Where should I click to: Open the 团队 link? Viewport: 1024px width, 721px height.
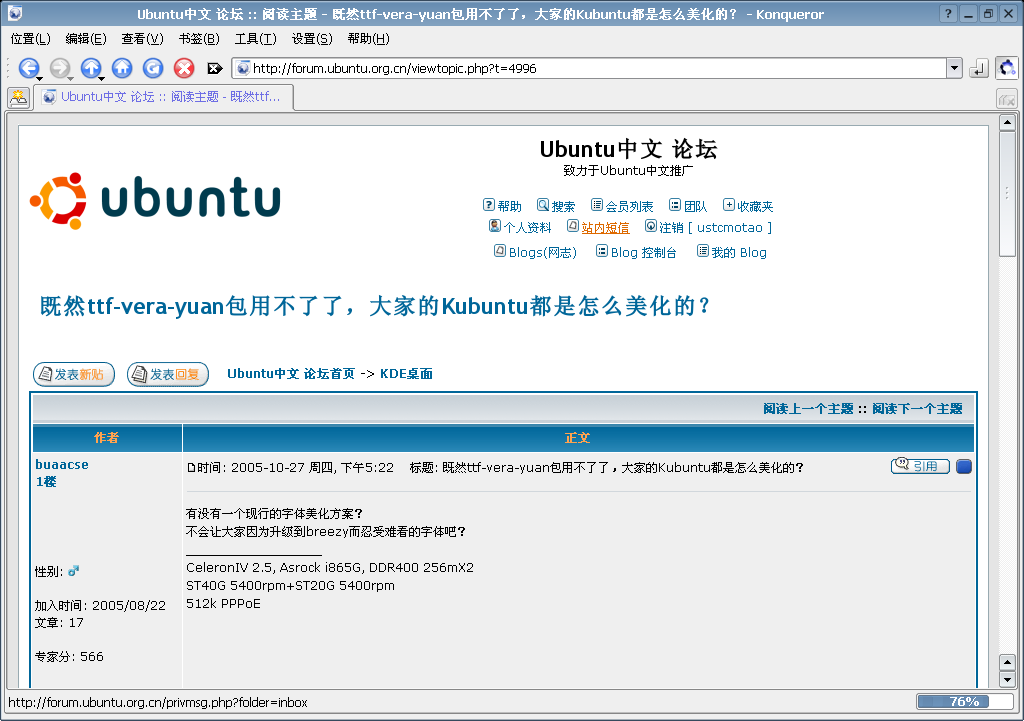696,206
